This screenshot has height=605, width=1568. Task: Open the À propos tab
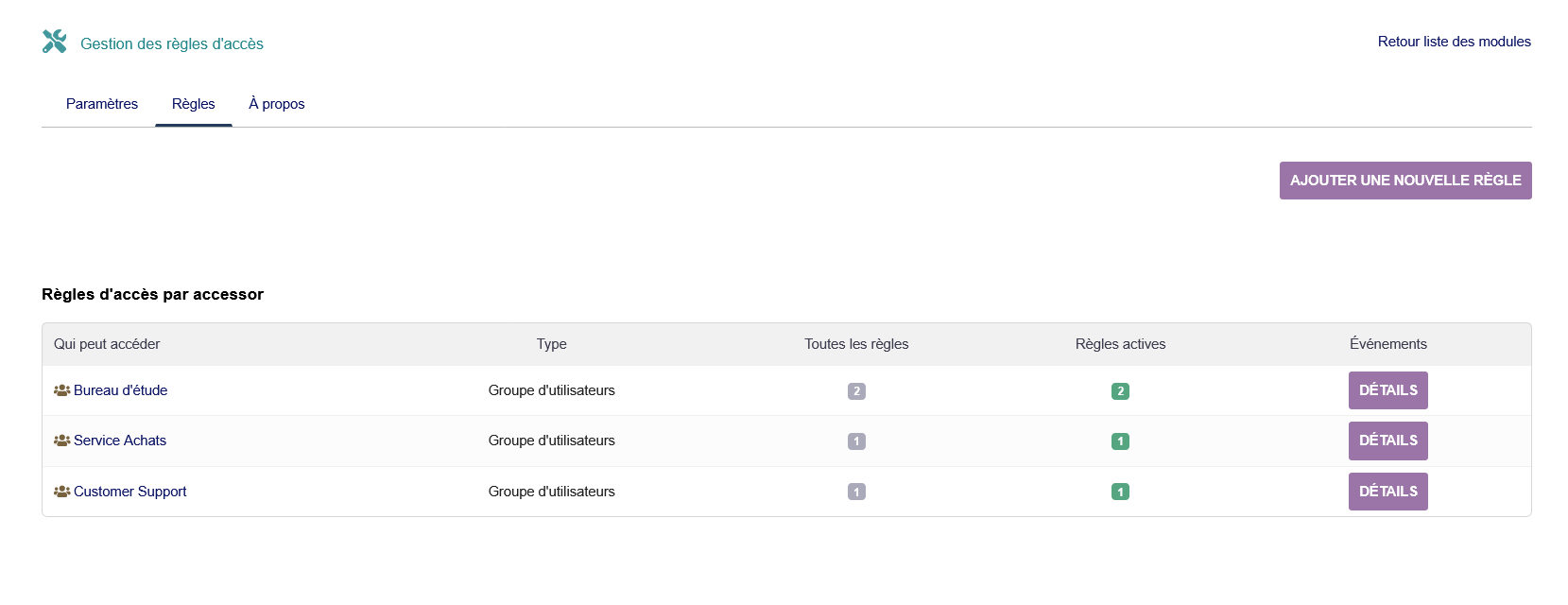[x=277, y=104]
